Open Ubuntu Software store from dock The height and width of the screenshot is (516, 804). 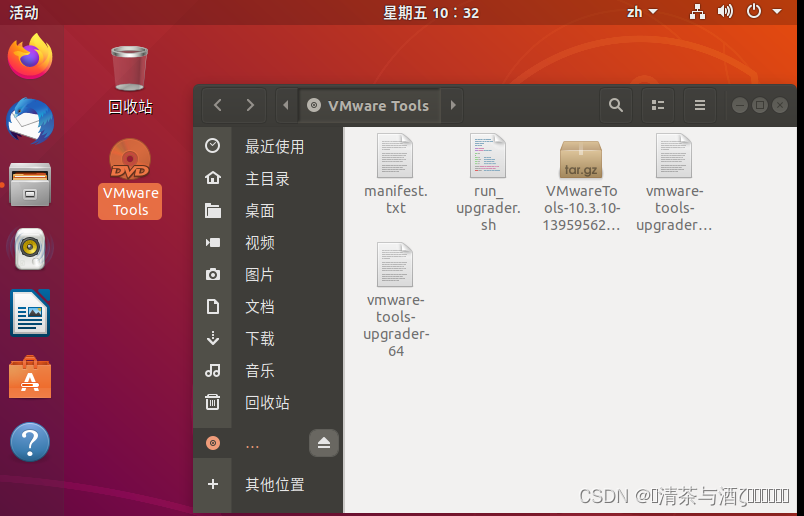point(30,378)
